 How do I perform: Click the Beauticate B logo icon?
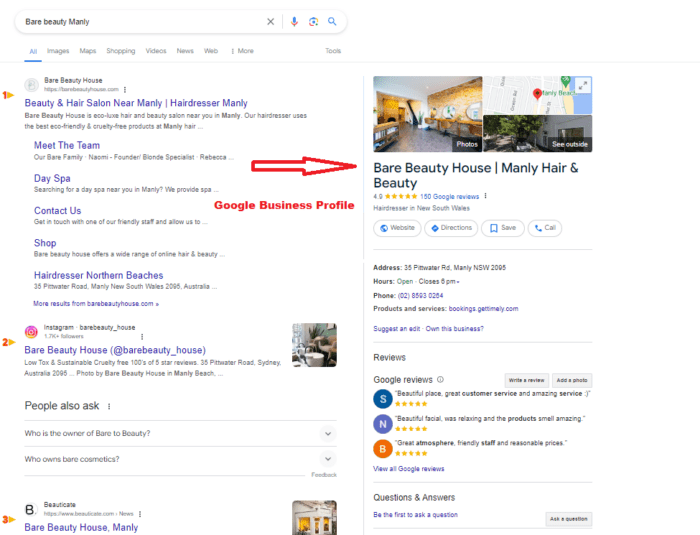coord(30,509)
